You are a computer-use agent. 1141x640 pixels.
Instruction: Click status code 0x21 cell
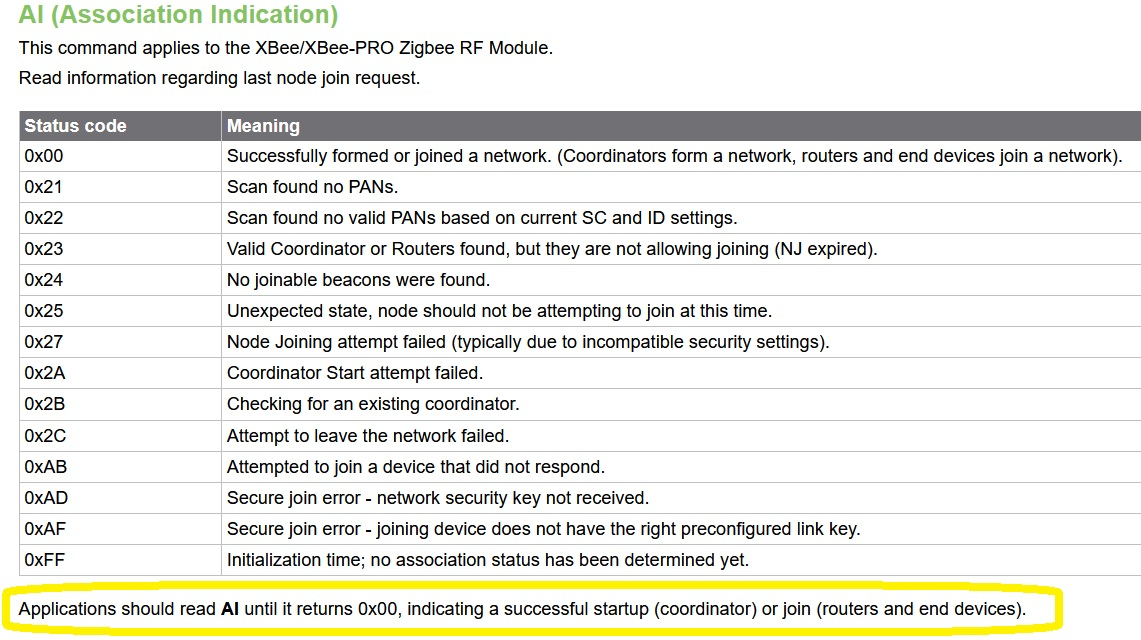pyautogui.click(x=120, y=187)
